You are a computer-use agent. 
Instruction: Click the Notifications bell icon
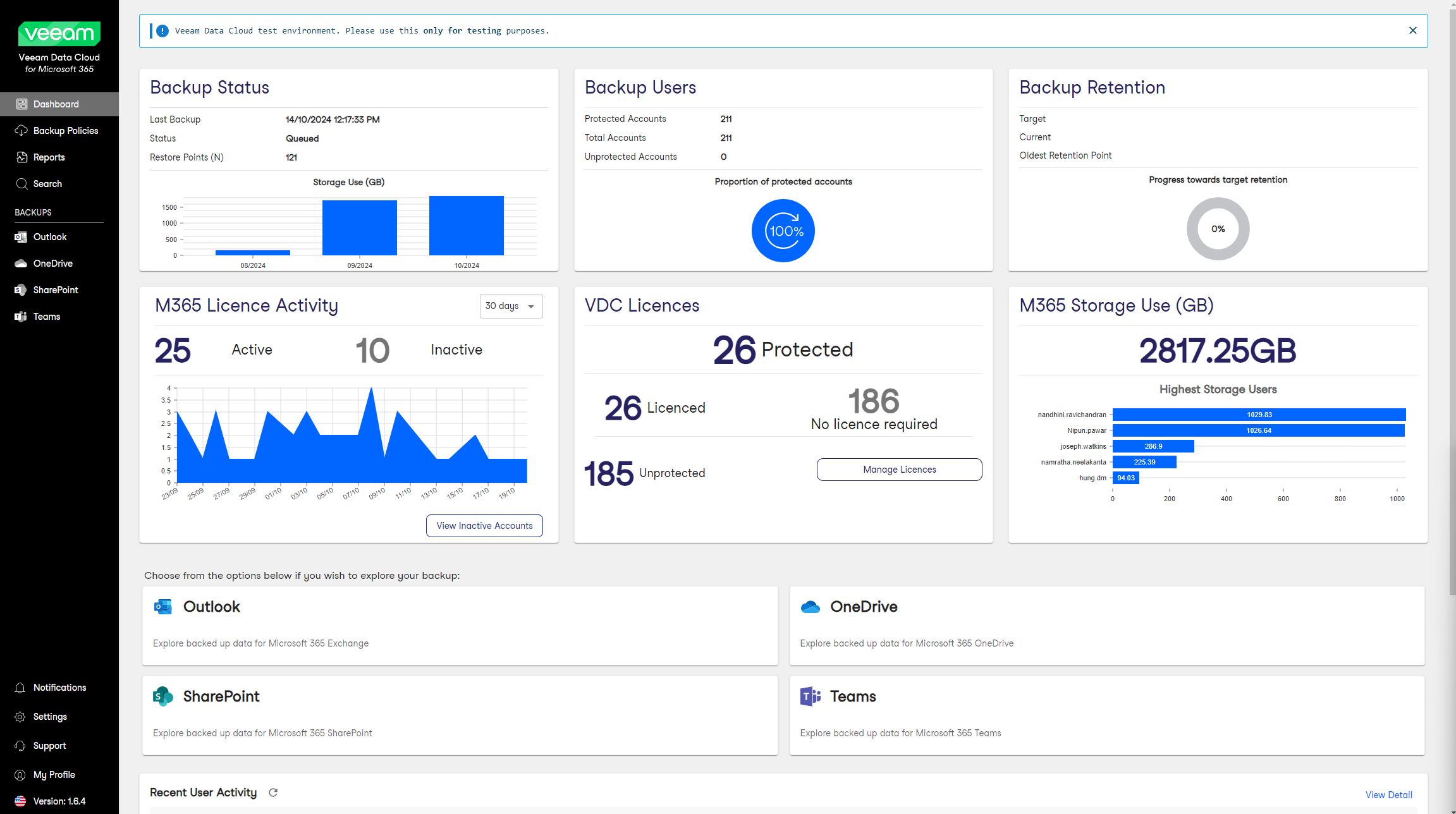pos(20,688)
